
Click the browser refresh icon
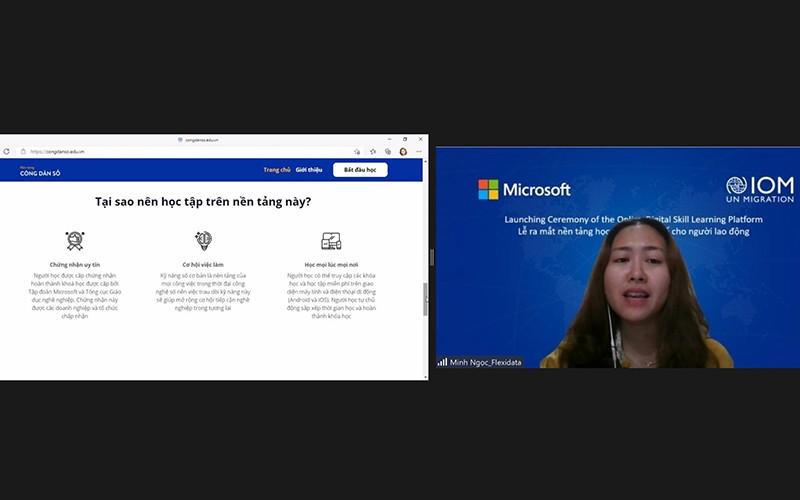click(x=7, y=152)
